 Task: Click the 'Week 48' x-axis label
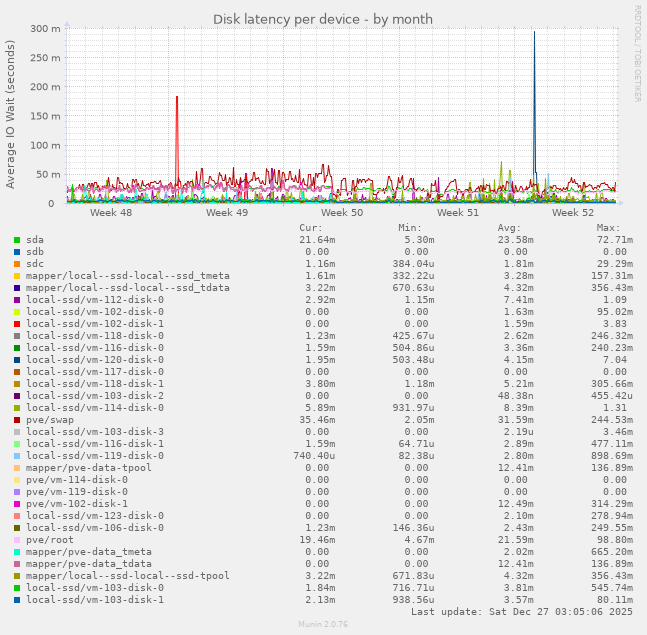(111, 212)
